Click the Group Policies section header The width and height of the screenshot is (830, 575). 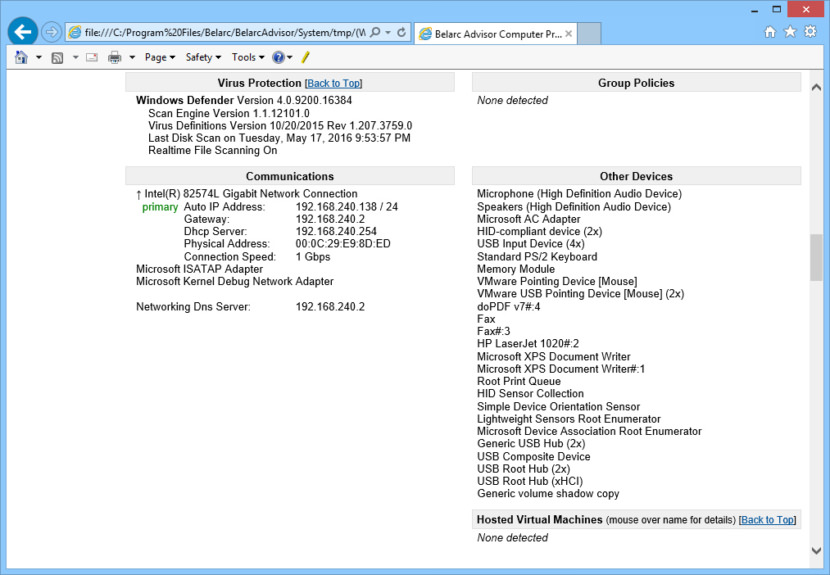[636, 83]
